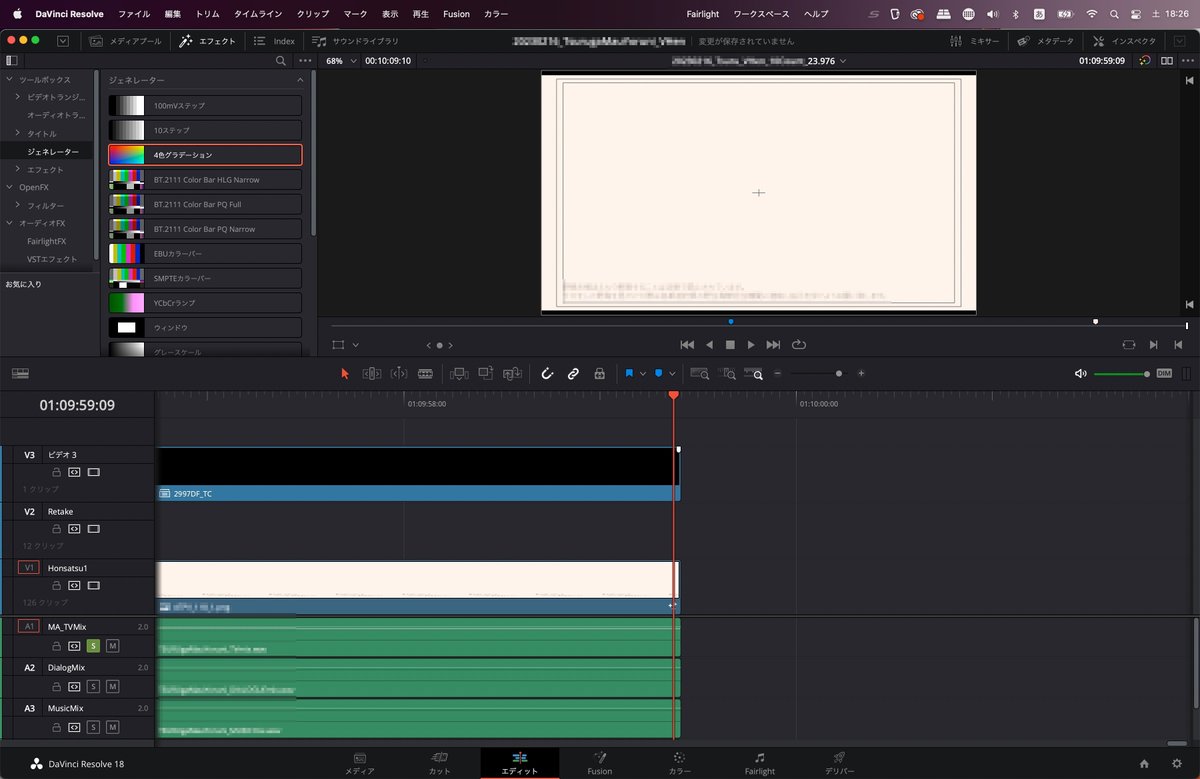
Task: Collapse the ジェネレーター list header
Action: tap(300, 80)
